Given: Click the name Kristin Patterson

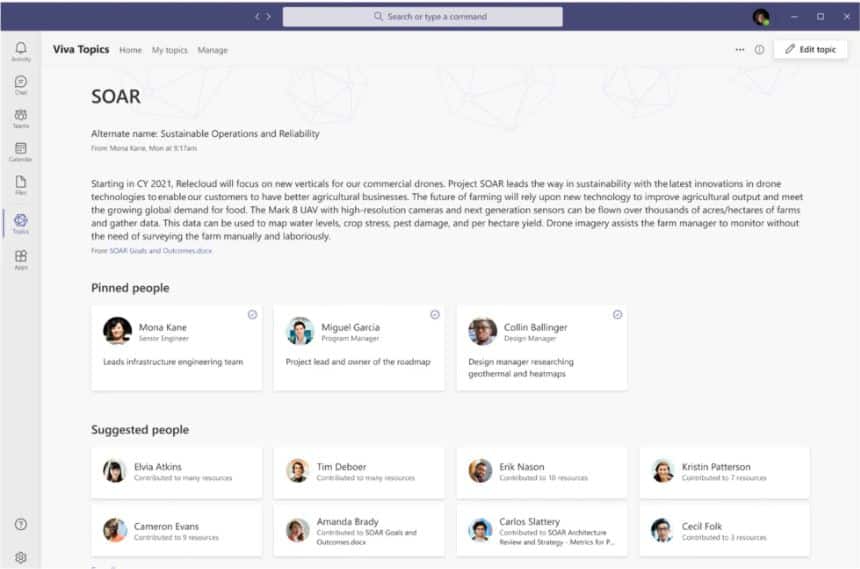Looking at the screenshot, I should 716,466.
